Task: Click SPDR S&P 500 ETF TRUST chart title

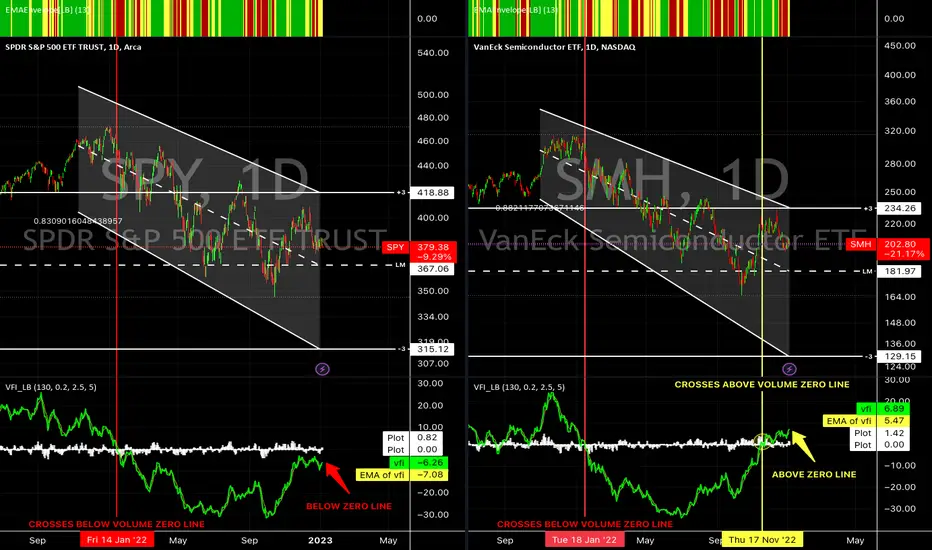Action: click(x=73, y=47)
